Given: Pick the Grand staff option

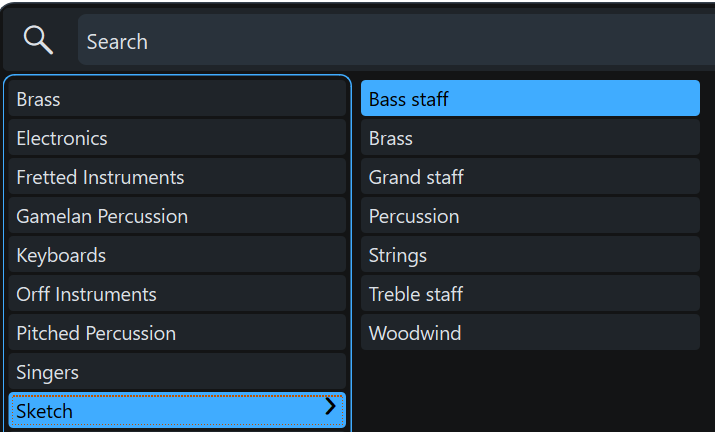Looking at the screenshot, I should point(530,177).
